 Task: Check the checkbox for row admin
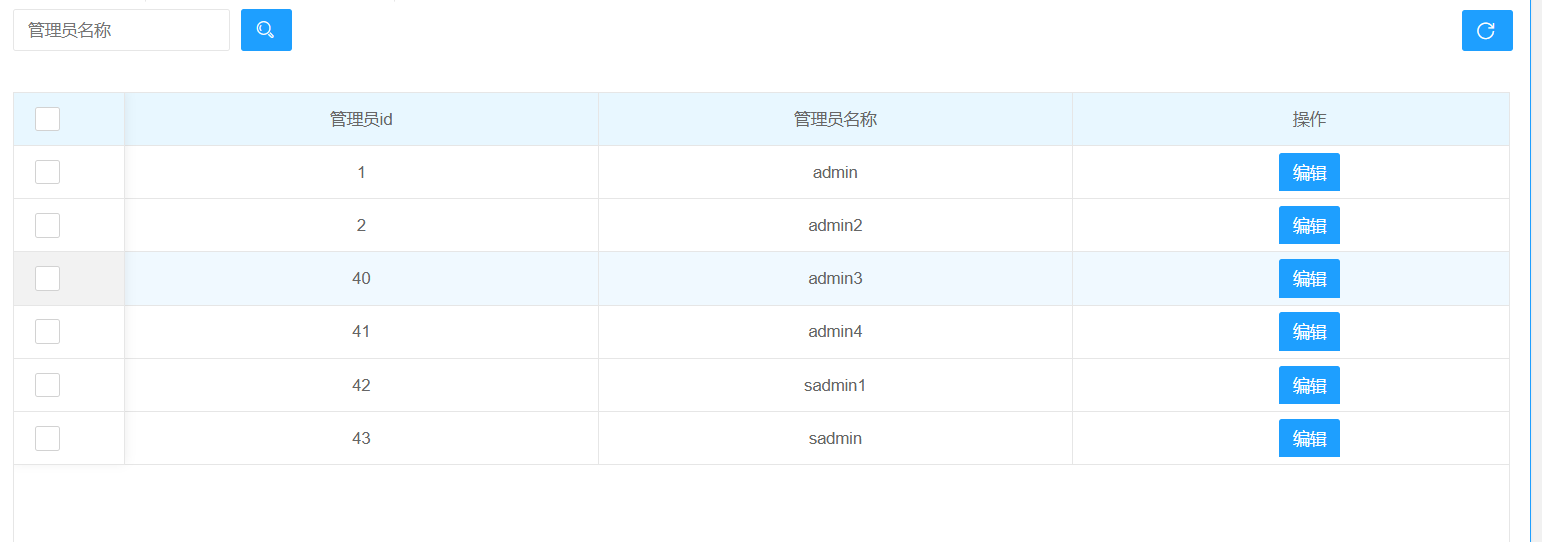pyautogui.click(x=47, y=172)
